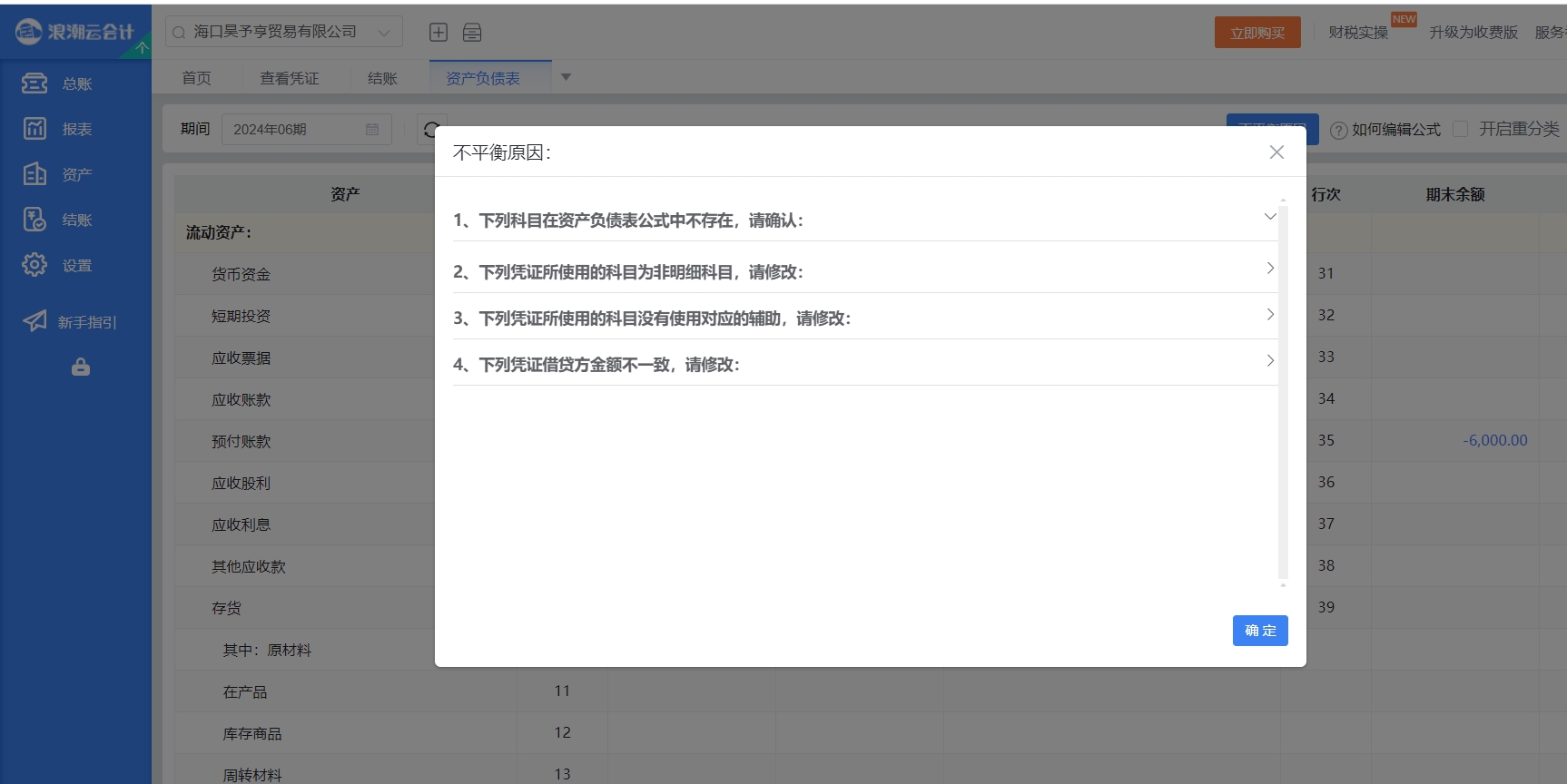Click the 预付账款 row
Screen dimensions: 1567x784
(x=241, y=441)
